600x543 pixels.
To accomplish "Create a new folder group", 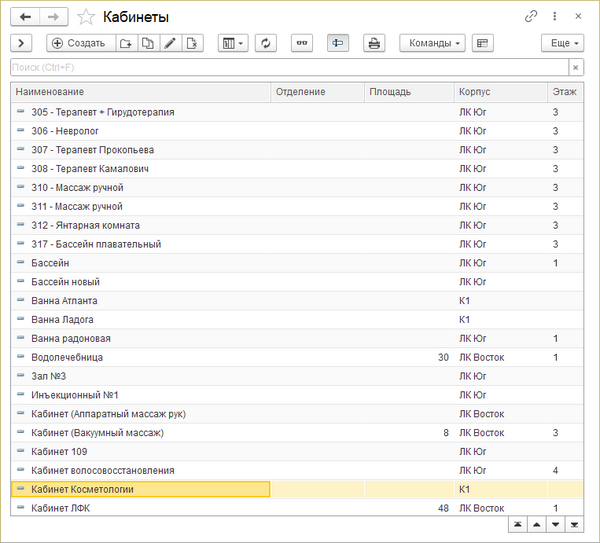I will pyautogui.click(x=125, y=43).
